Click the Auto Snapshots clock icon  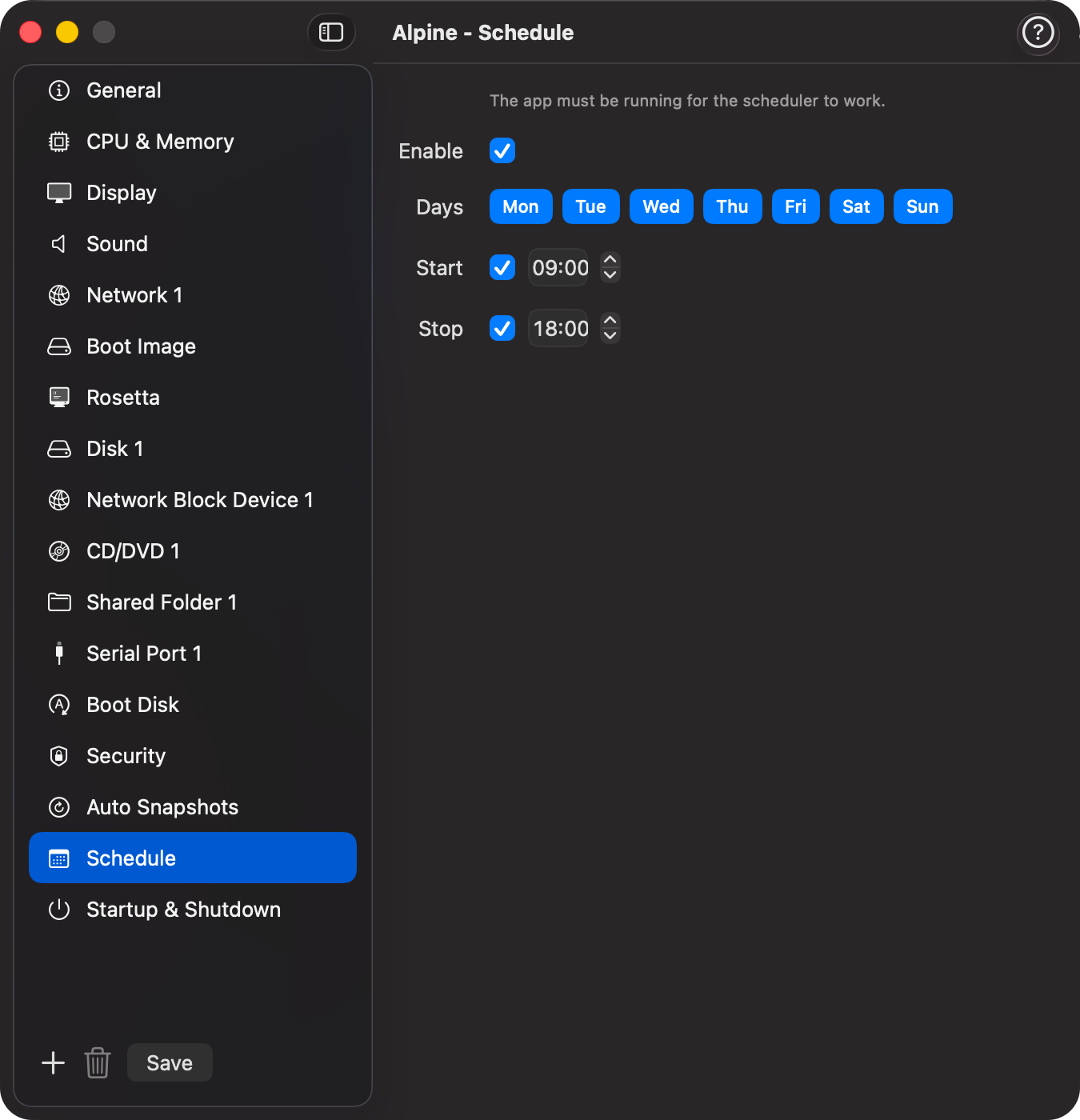click(x=59, y=807)
